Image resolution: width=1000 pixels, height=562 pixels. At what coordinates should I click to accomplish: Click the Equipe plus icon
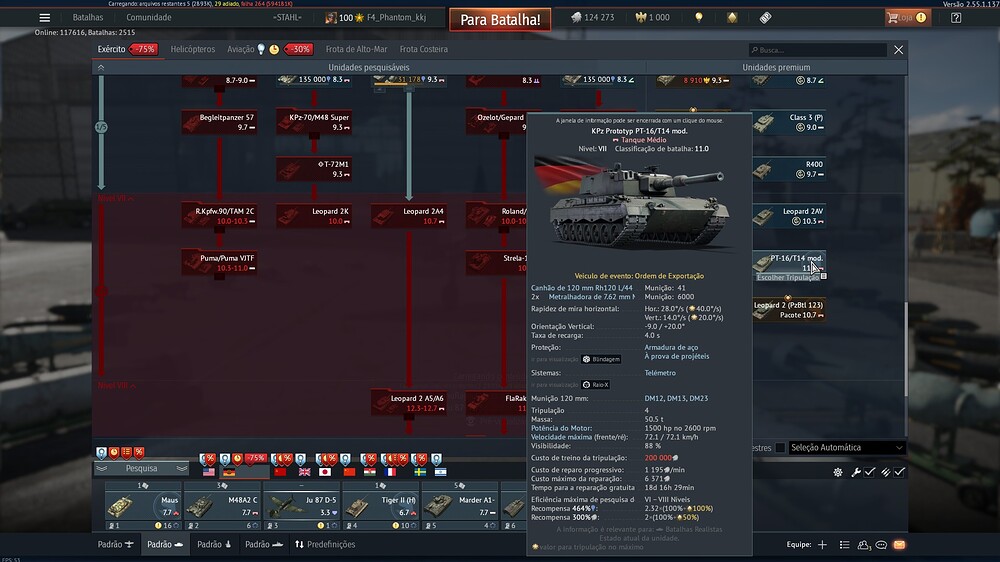tap(823, 545)
